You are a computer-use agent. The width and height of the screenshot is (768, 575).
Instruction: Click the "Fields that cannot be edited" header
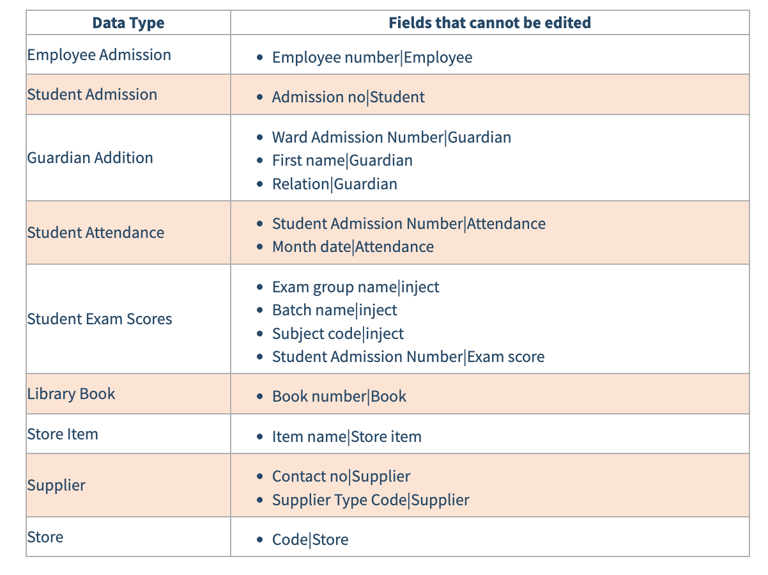(489, 23)
